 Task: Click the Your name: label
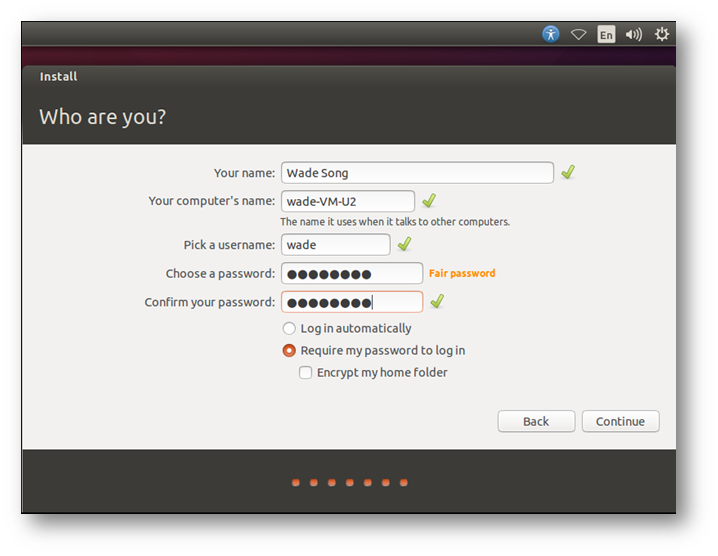coord(245,173)
